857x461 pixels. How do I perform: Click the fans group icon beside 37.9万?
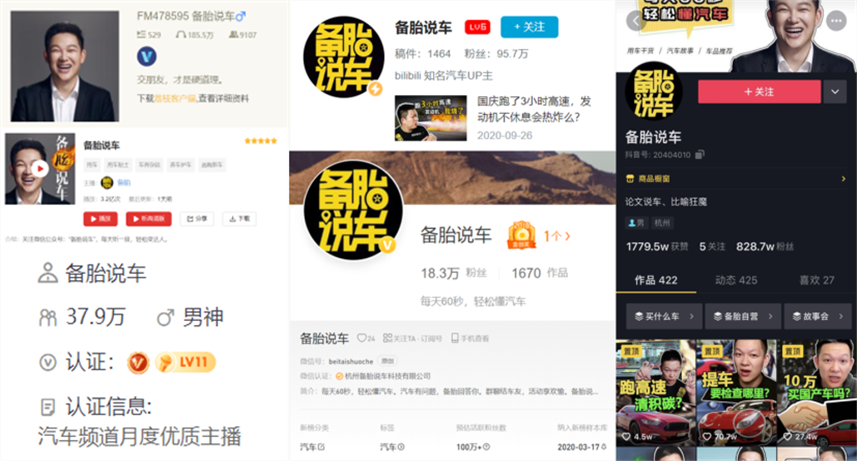click(48, 318)
